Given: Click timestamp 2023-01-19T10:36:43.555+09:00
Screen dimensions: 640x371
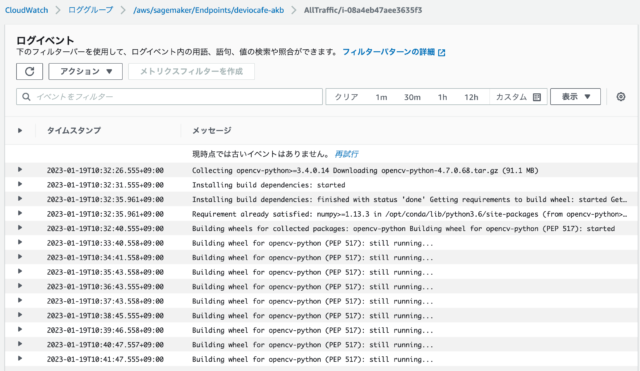Looking at the screenshot, I should coord(105,287).
